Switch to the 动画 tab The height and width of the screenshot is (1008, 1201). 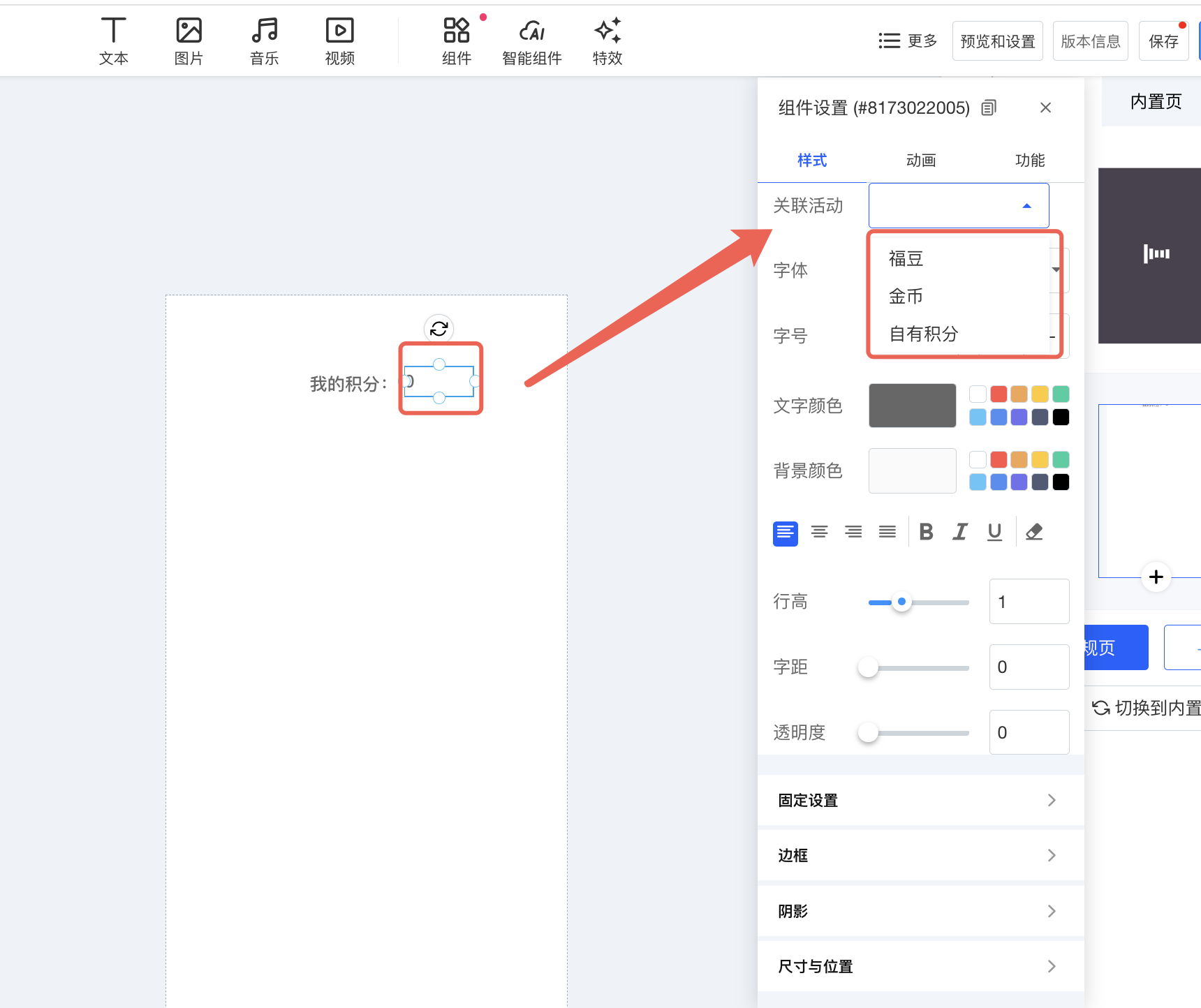(x=920, y=161)
